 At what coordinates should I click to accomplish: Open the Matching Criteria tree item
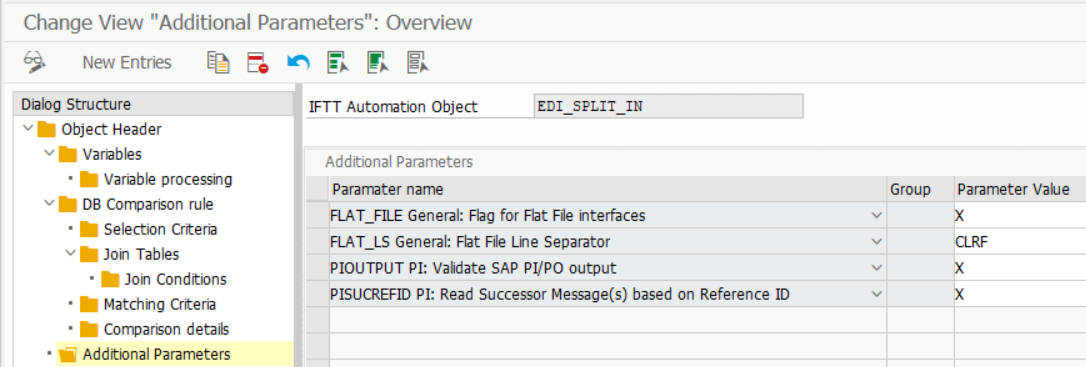pos(159,304)
